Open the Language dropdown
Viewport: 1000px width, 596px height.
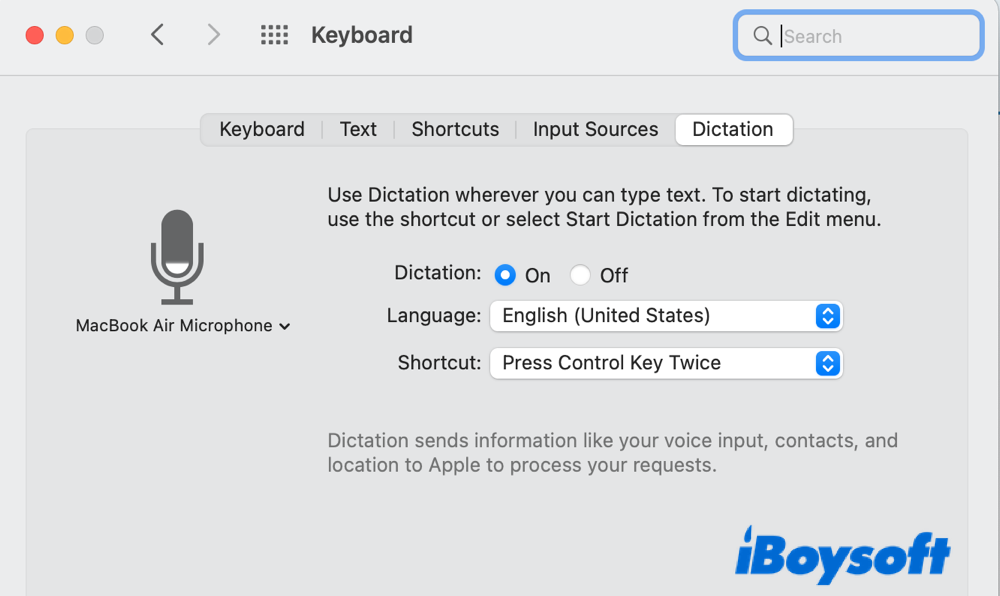[x=666, y=316]
